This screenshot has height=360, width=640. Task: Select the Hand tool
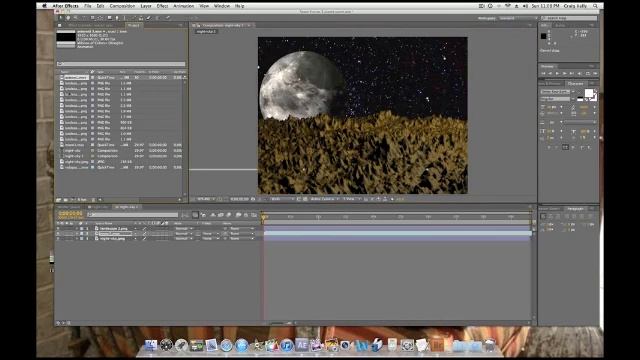(x=68, y=18)
